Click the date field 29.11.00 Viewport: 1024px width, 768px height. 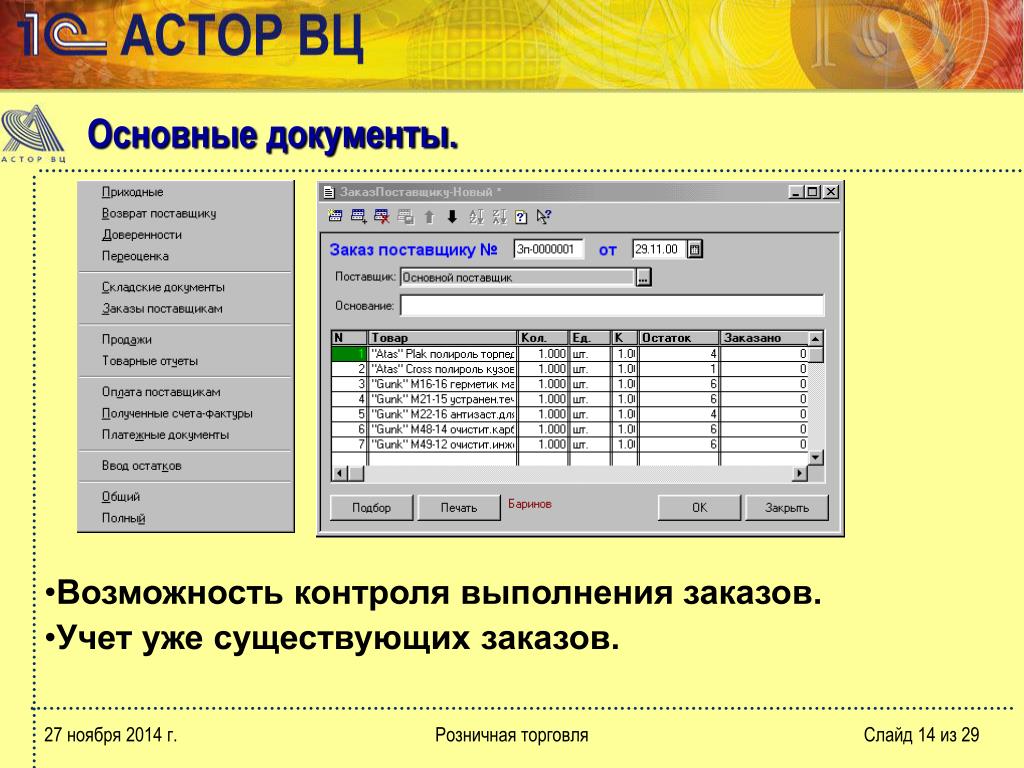[x=660, y=249]
